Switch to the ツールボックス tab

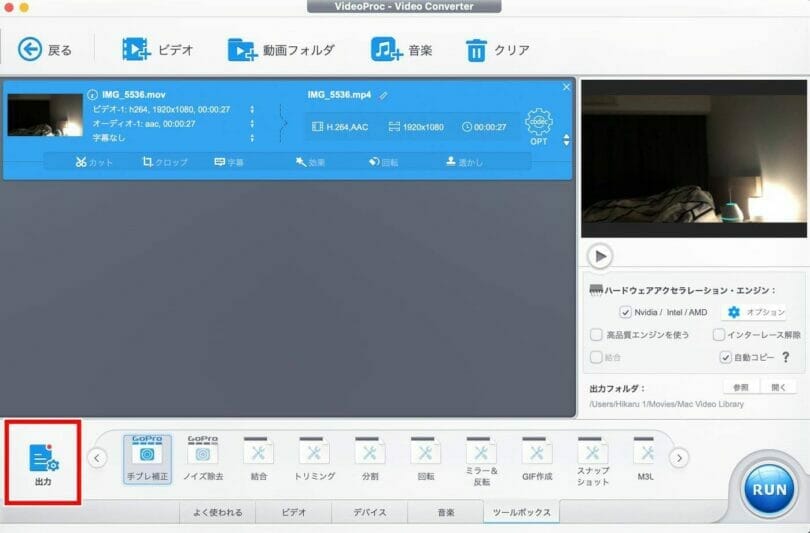(x=522, y=512)
